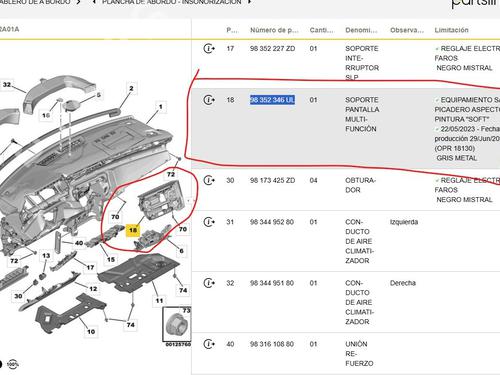
Task: Click the Observa... column header
Action: [407, 30]
